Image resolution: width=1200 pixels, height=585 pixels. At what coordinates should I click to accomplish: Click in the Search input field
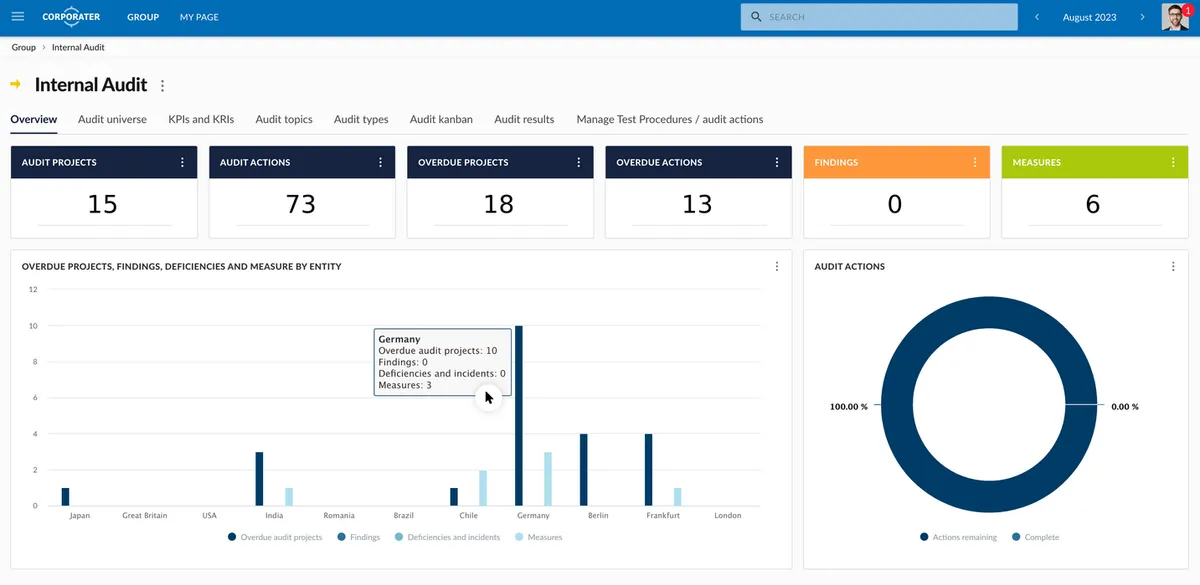pos(879,17)
